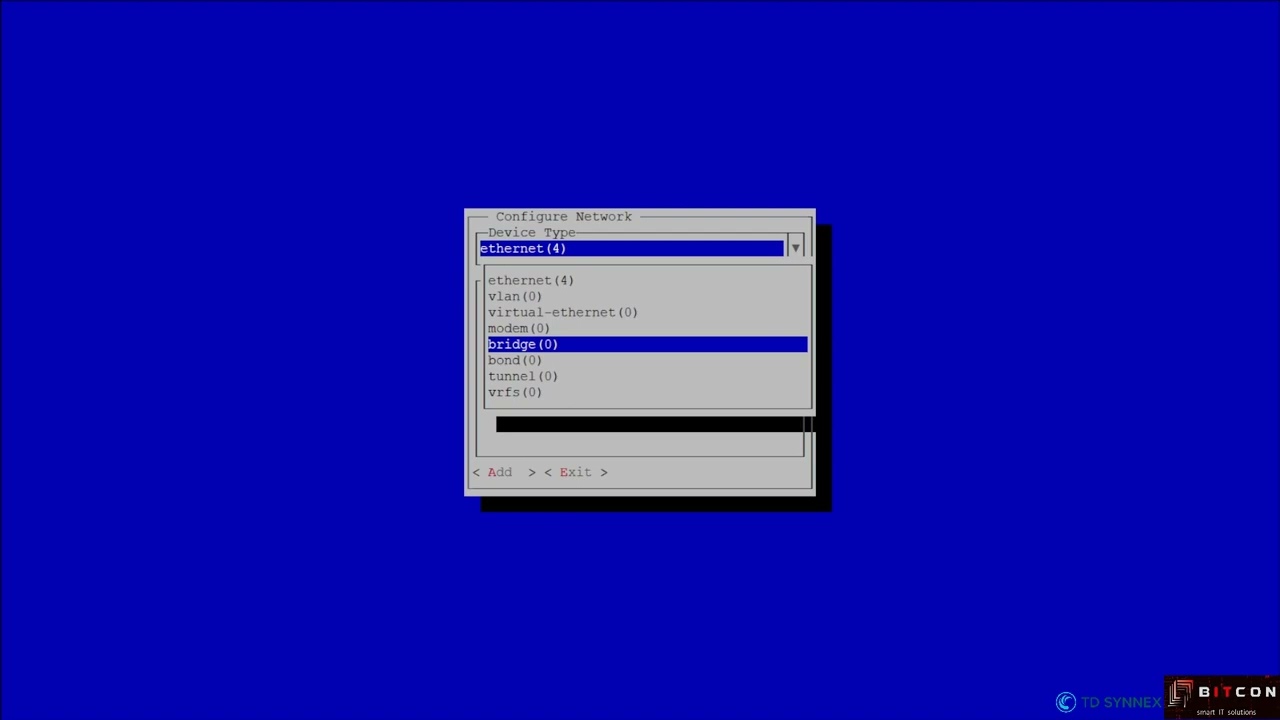1280x720 pixels.
Task: Select ethernet(4) in the dropdown list
Action: click(647, 280)
